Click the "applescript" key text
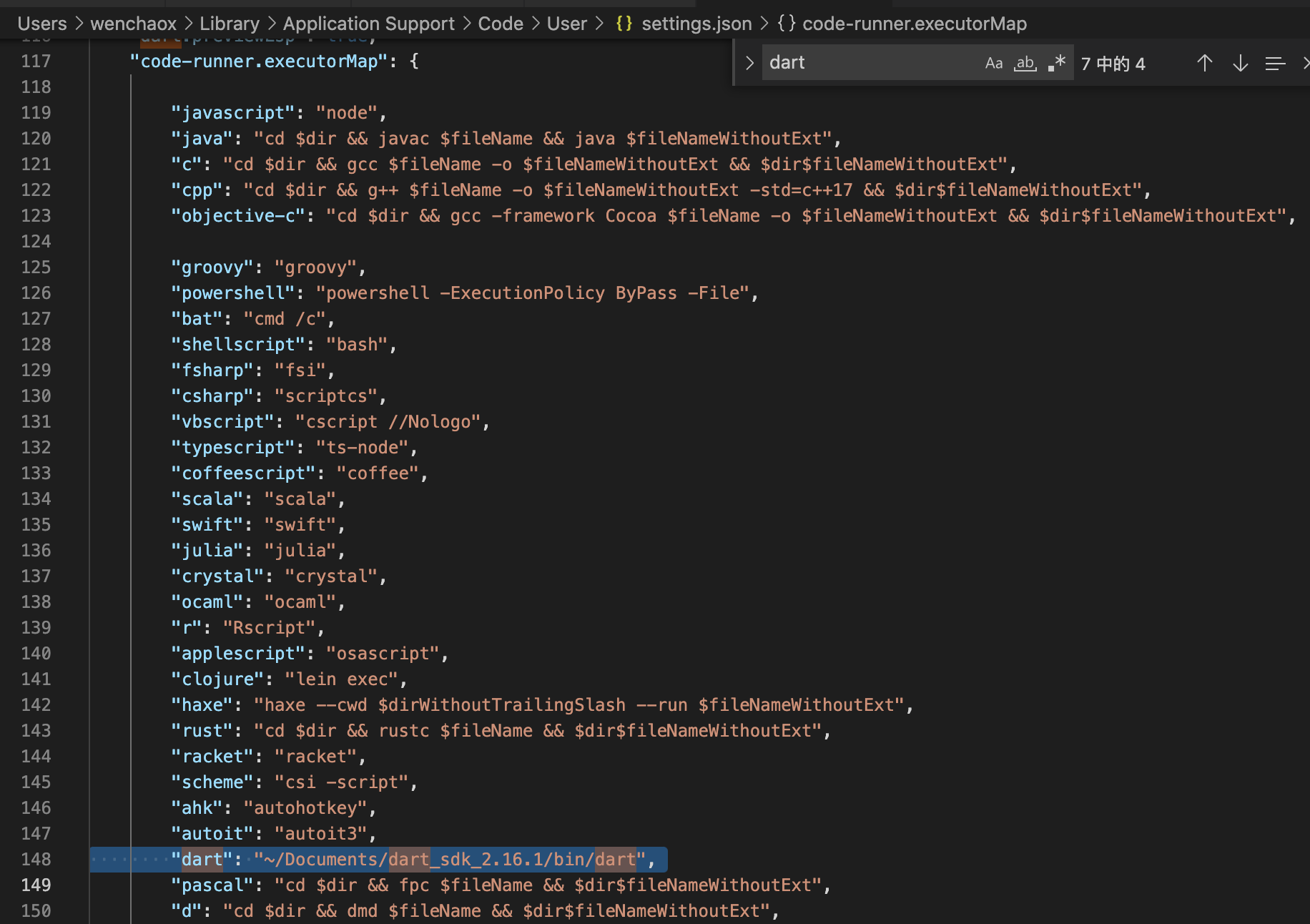 coord(238,654)
